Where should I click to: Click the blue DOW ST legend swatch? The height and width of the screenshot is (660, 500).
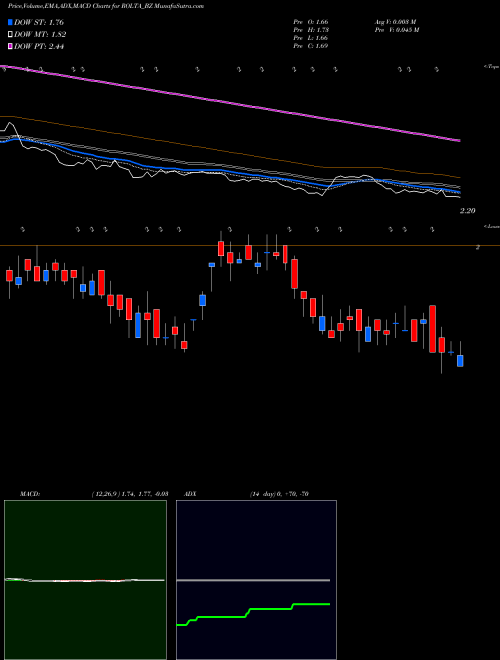point(11,22)
